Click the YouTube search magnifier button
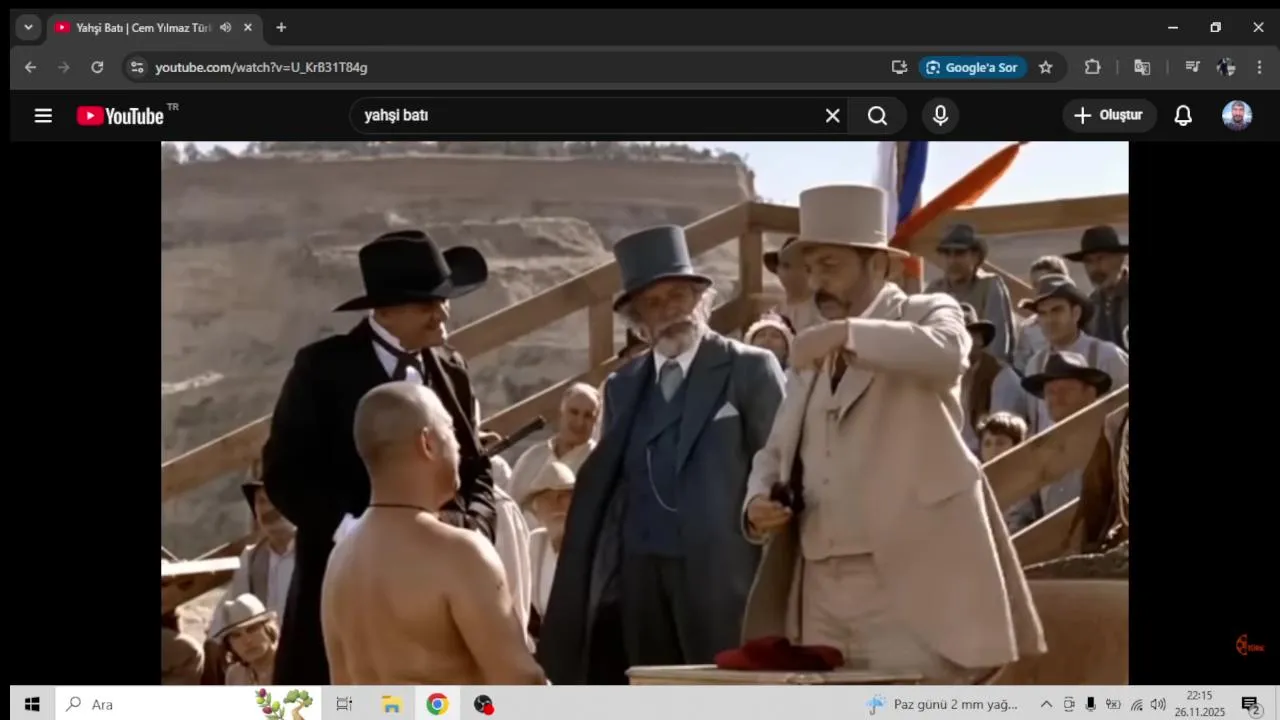 877,116
